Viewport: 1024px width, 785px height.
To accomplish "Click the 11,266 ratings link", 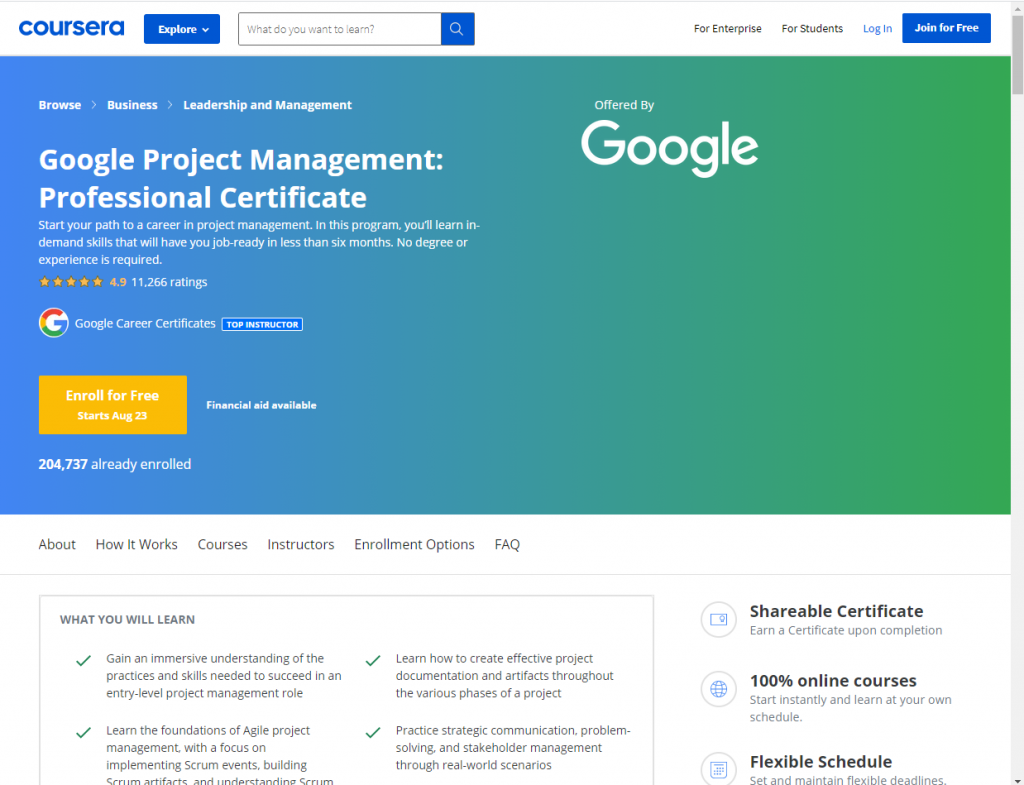I will [x=169, y=282].
